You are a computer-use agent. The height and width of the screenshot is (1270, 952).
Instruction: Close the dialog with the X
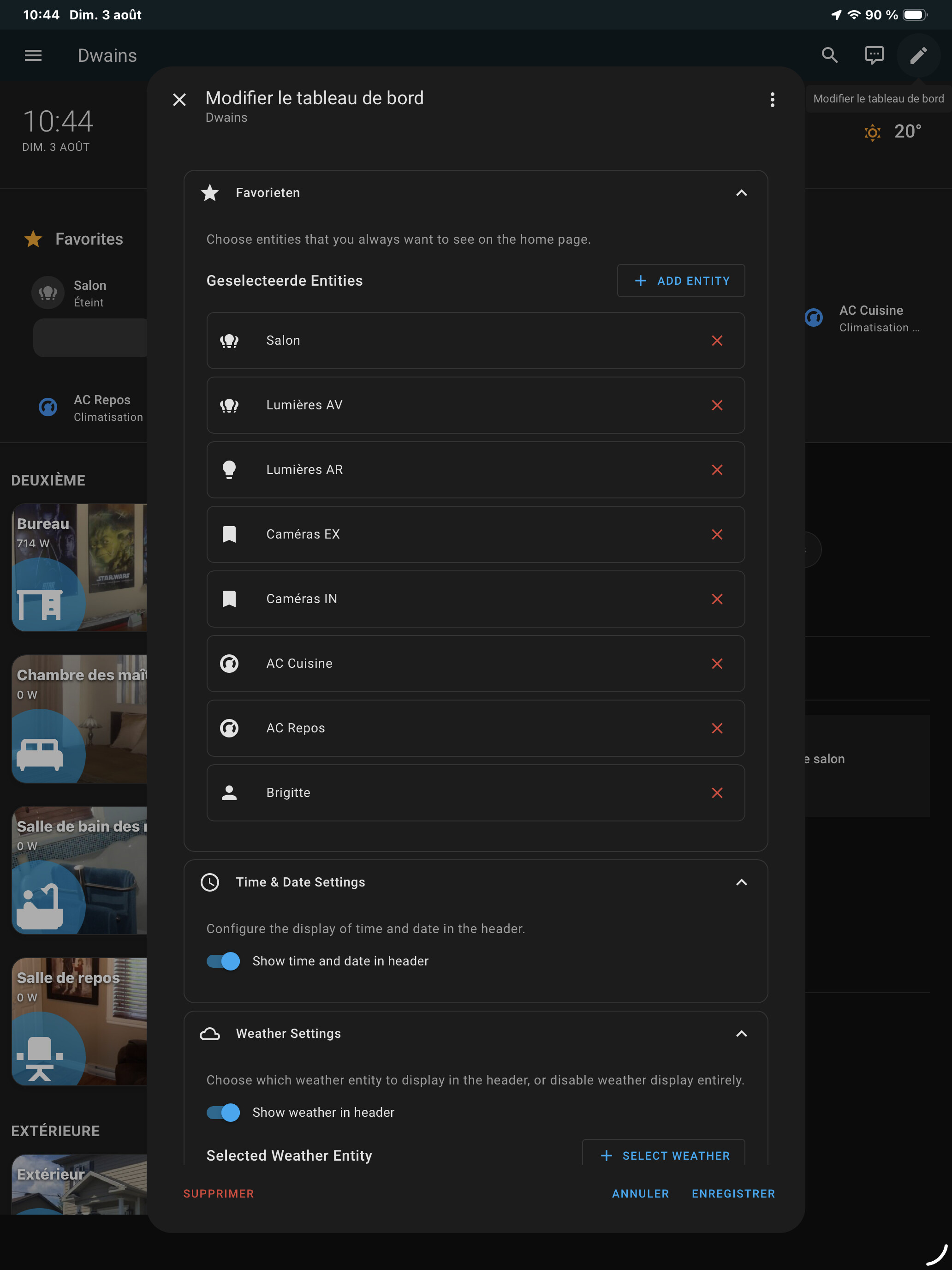[179, 100]
